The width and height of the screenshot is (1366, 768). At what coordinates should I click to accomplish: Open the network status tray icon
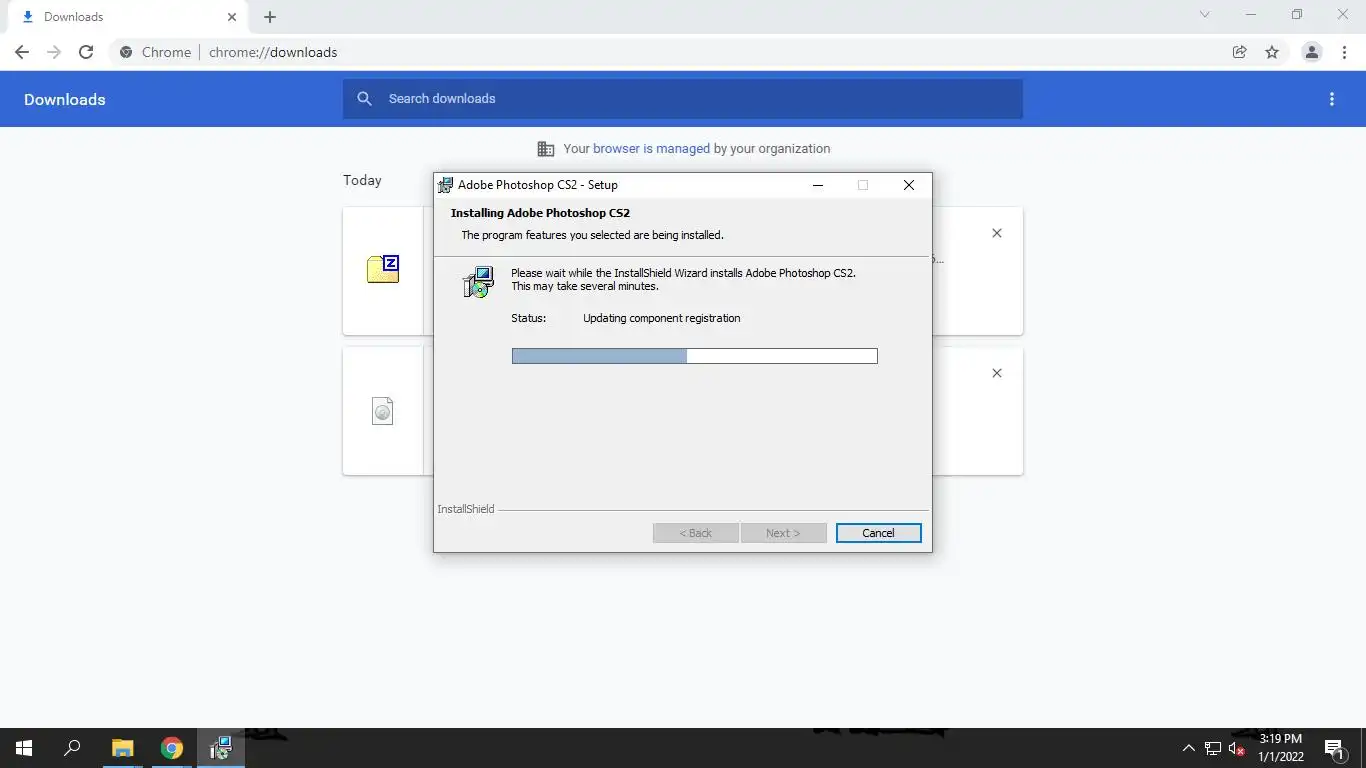1212,748
